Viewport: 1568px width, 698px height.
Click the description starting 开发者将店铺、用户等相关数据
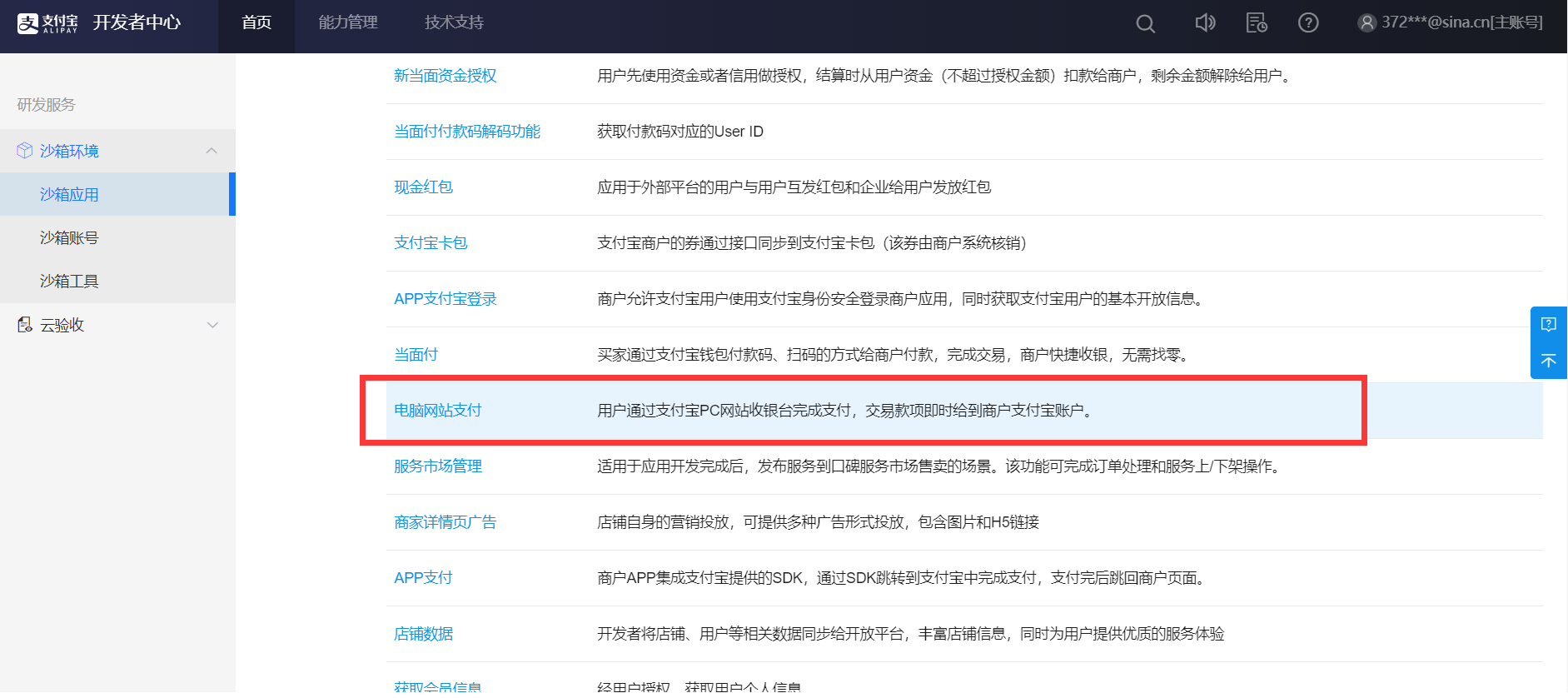click(910, 634)
